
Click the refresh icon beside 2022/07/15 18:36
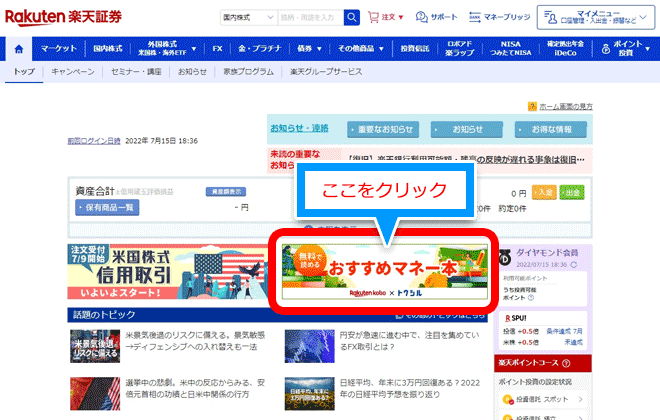(574, 265)
